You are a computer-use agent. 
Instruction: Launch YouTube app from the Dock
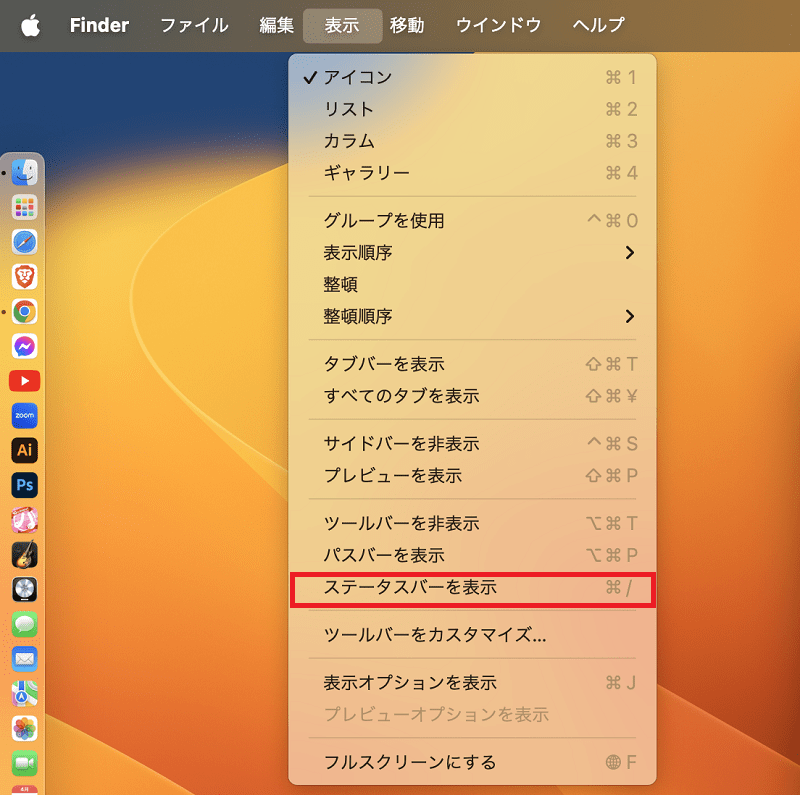tap(24, 381)
